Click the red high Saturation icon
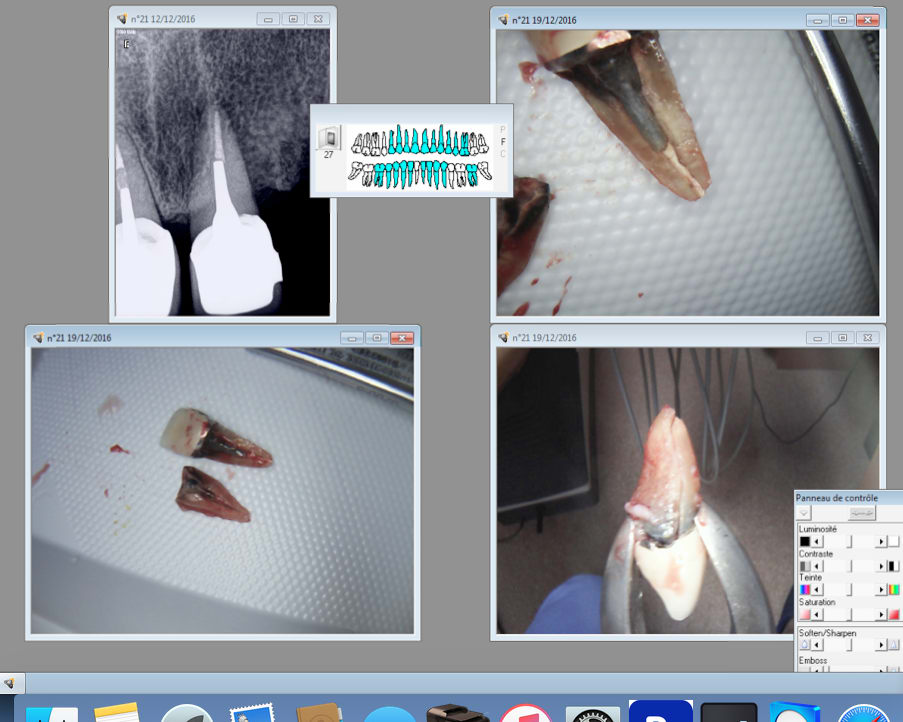 click(894, 614)
